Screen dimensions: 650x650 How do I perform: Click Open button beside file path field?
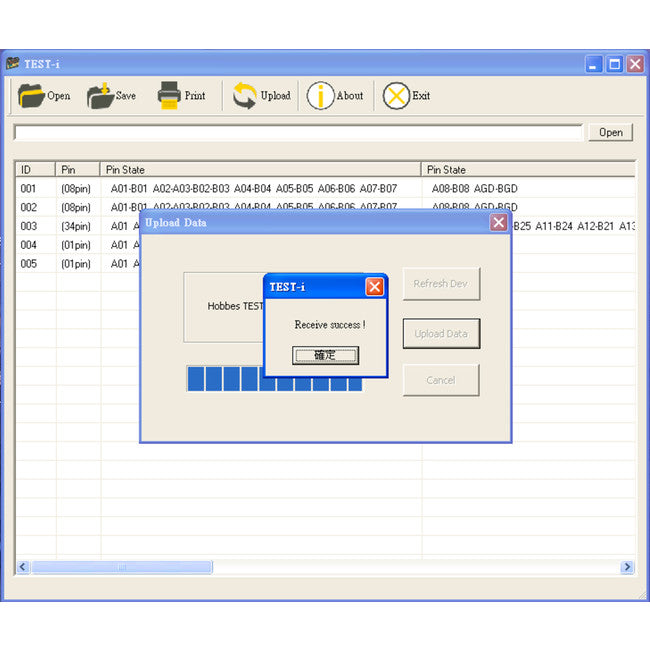pos(611,133)
